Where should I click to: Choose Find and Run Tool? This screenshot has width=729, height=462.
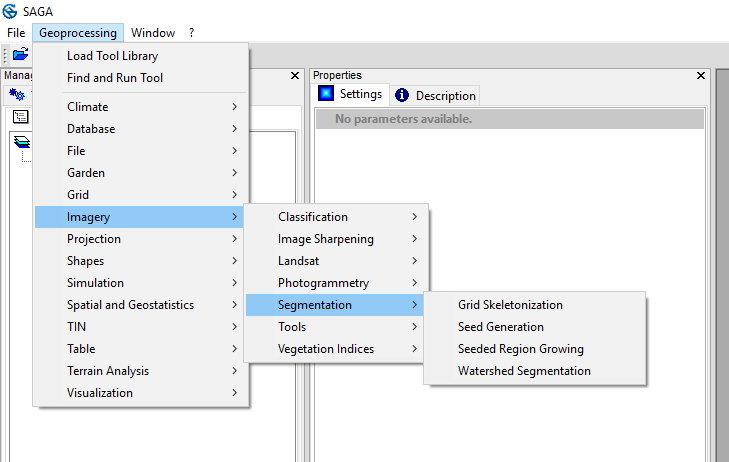point(141,78)
